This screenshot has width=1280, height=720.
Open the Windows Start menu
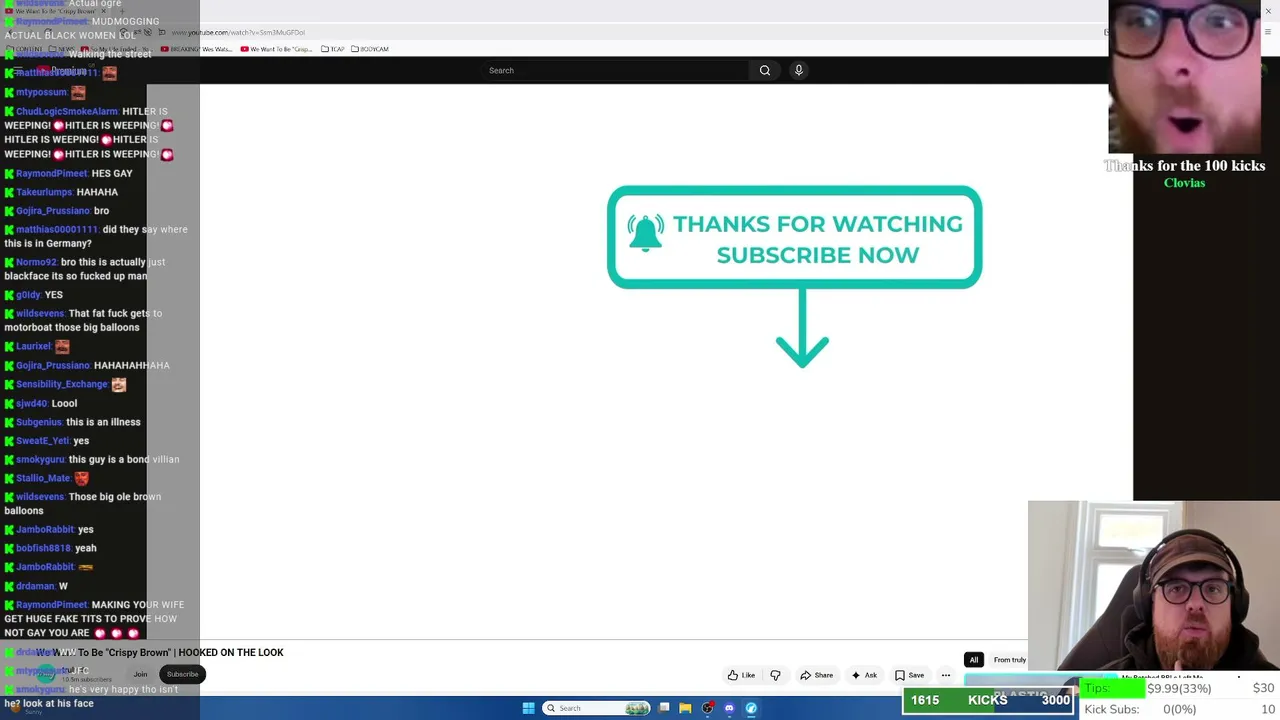(528, 708)
